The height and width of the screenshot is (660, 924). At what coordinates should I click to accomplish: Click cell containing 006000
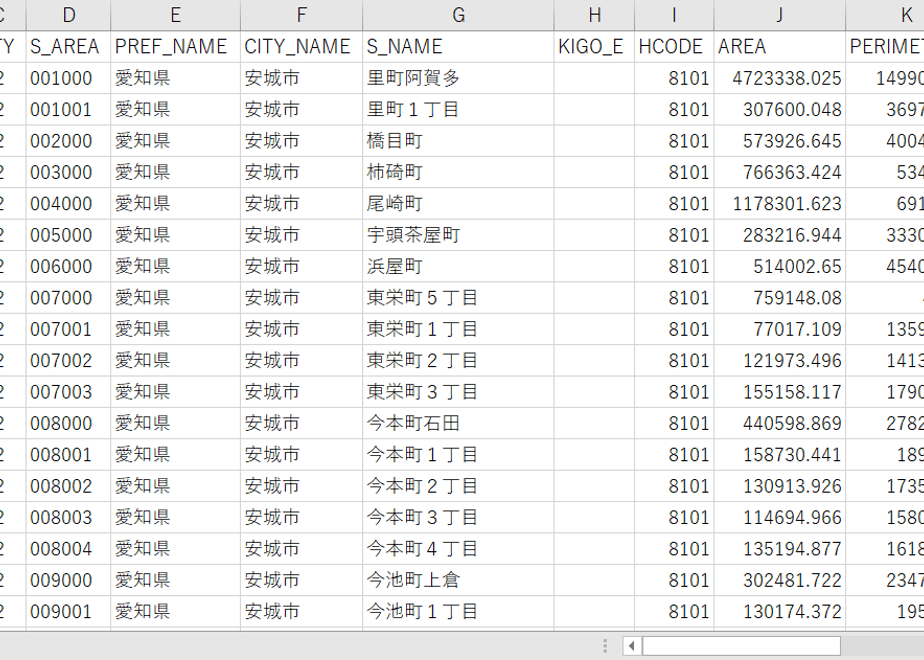tap(68, 266)
